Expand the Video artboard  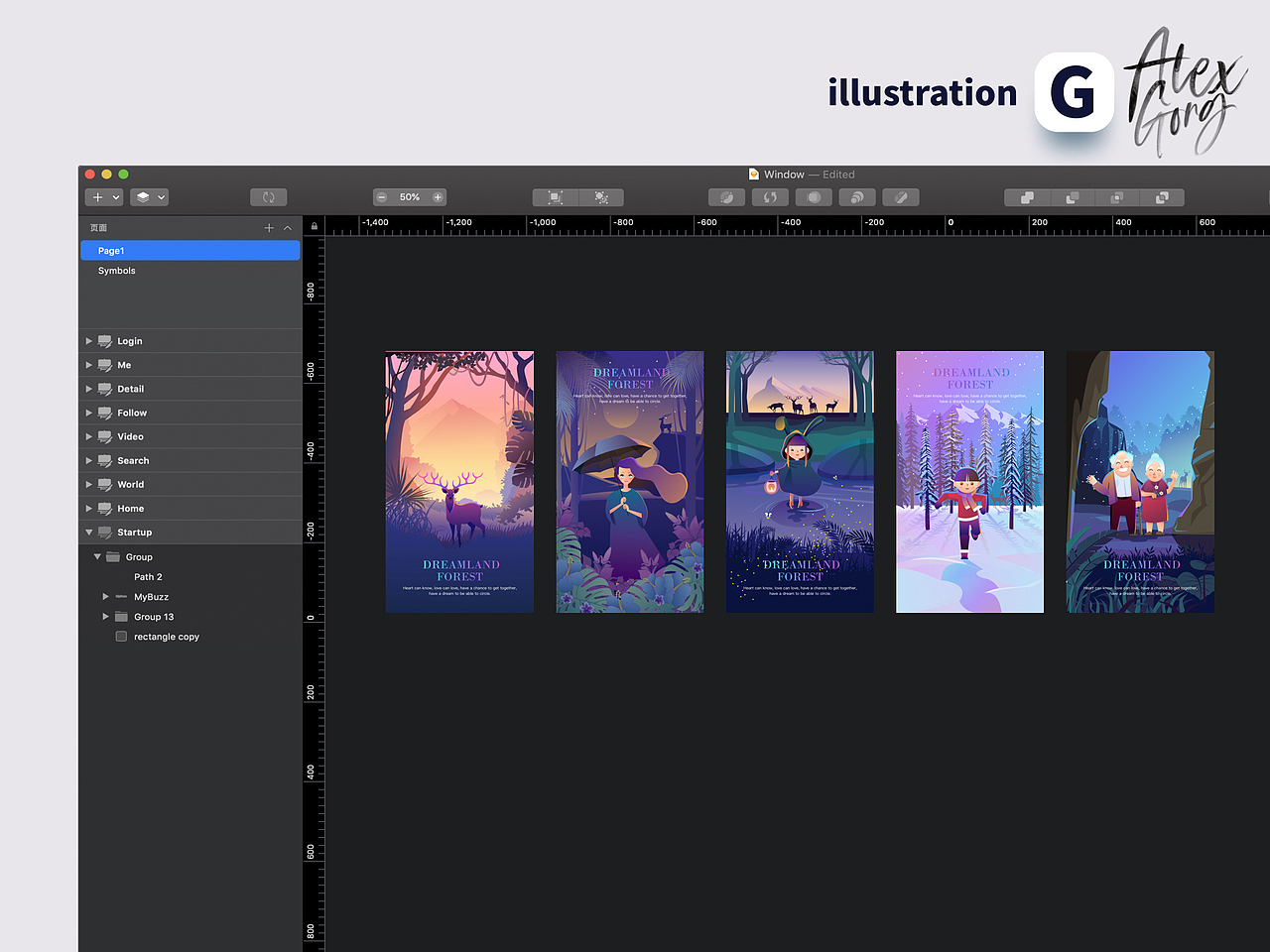coord(88,436)
